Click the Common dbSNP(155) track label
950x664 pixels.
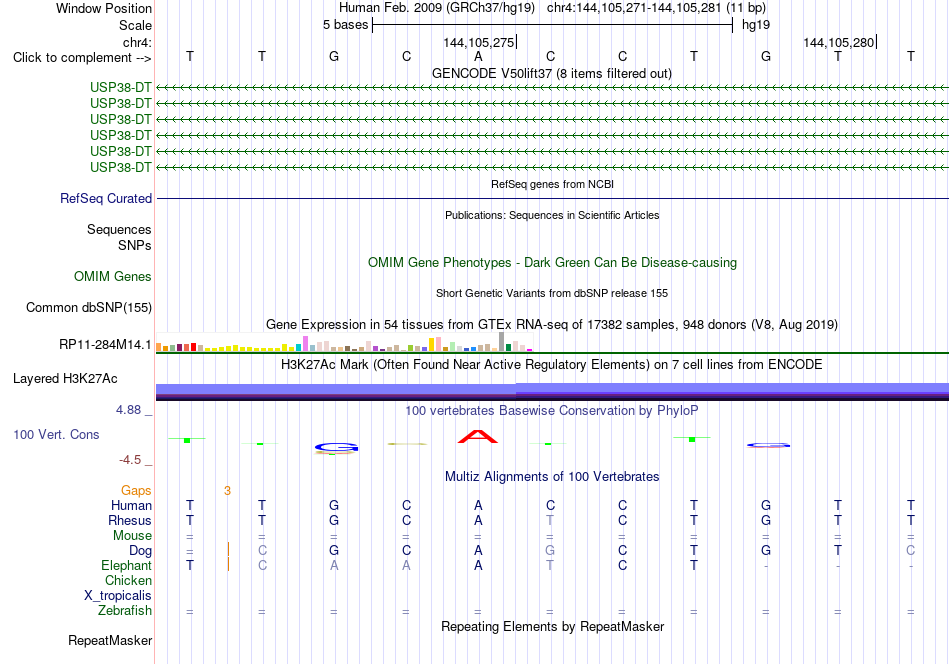[x=88, y=308]
